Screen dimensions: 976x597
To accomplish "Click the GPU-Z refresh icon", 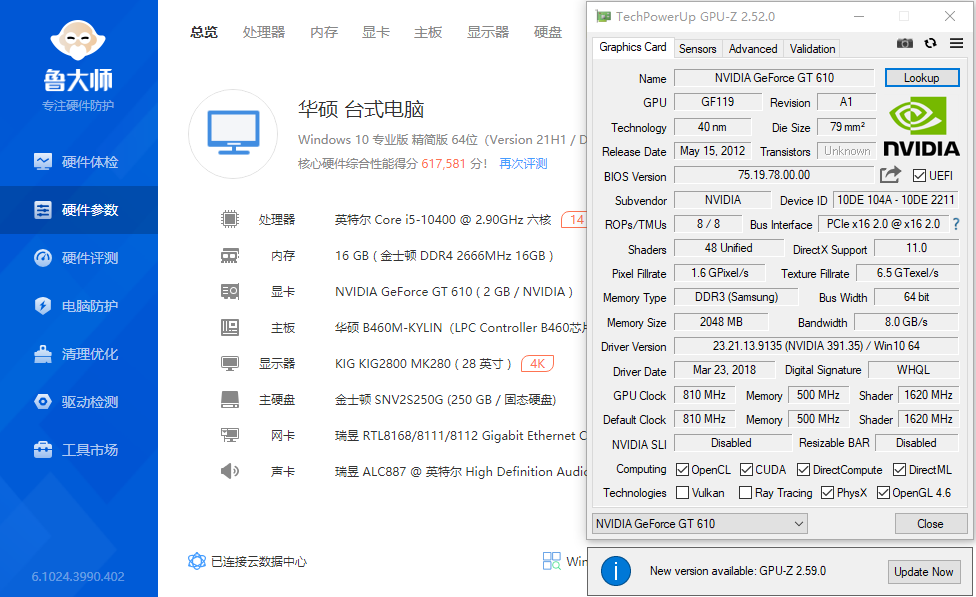I will (931, 43).
